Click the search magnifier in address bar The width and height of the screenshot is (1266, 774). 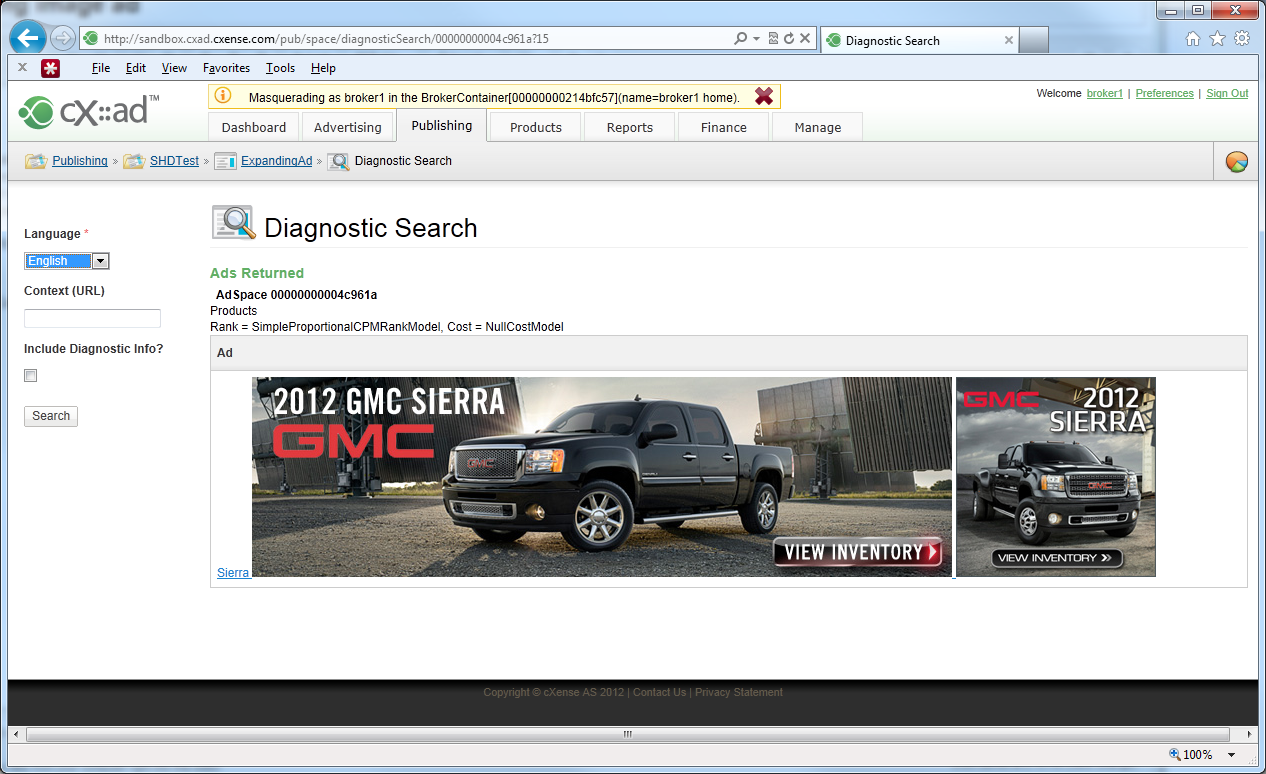741,39
